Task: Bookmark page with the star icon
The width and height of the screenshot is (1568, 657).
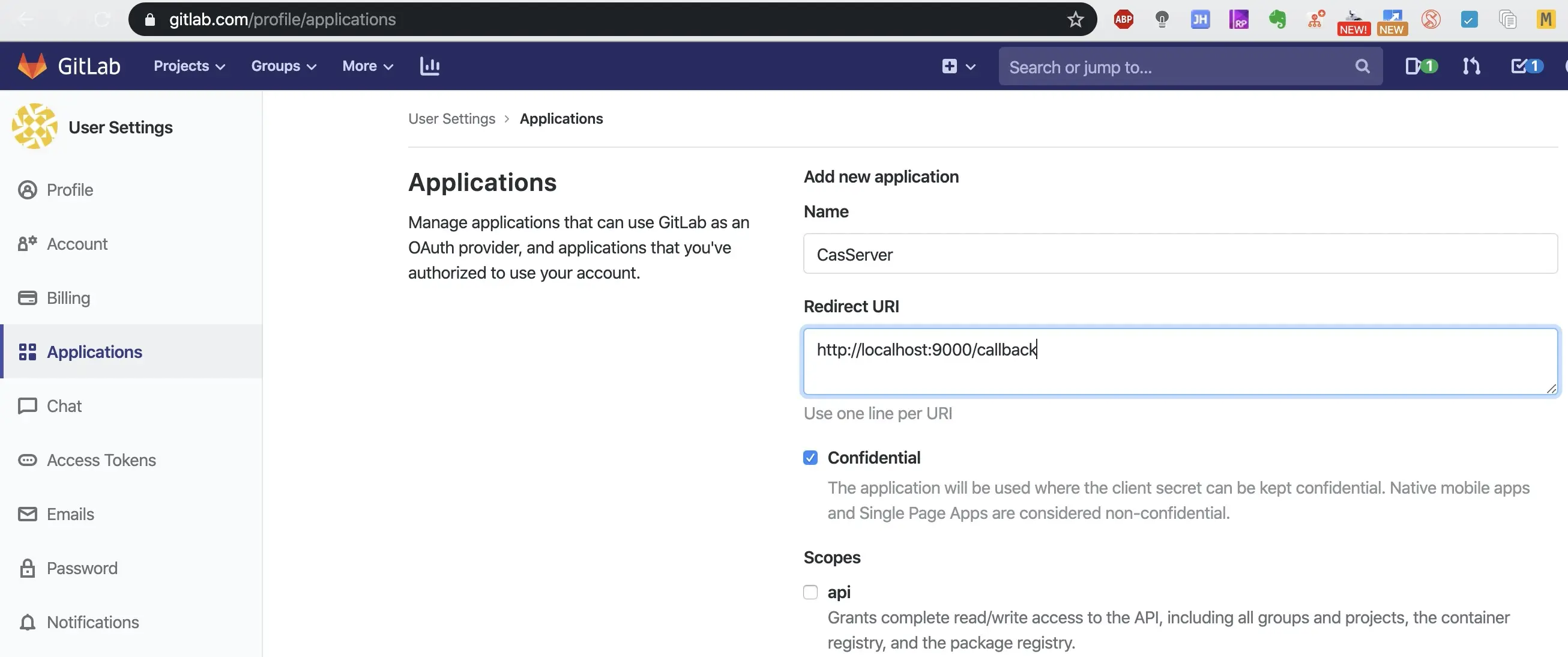Action: pyautogui.click(x=1075, y=19)
